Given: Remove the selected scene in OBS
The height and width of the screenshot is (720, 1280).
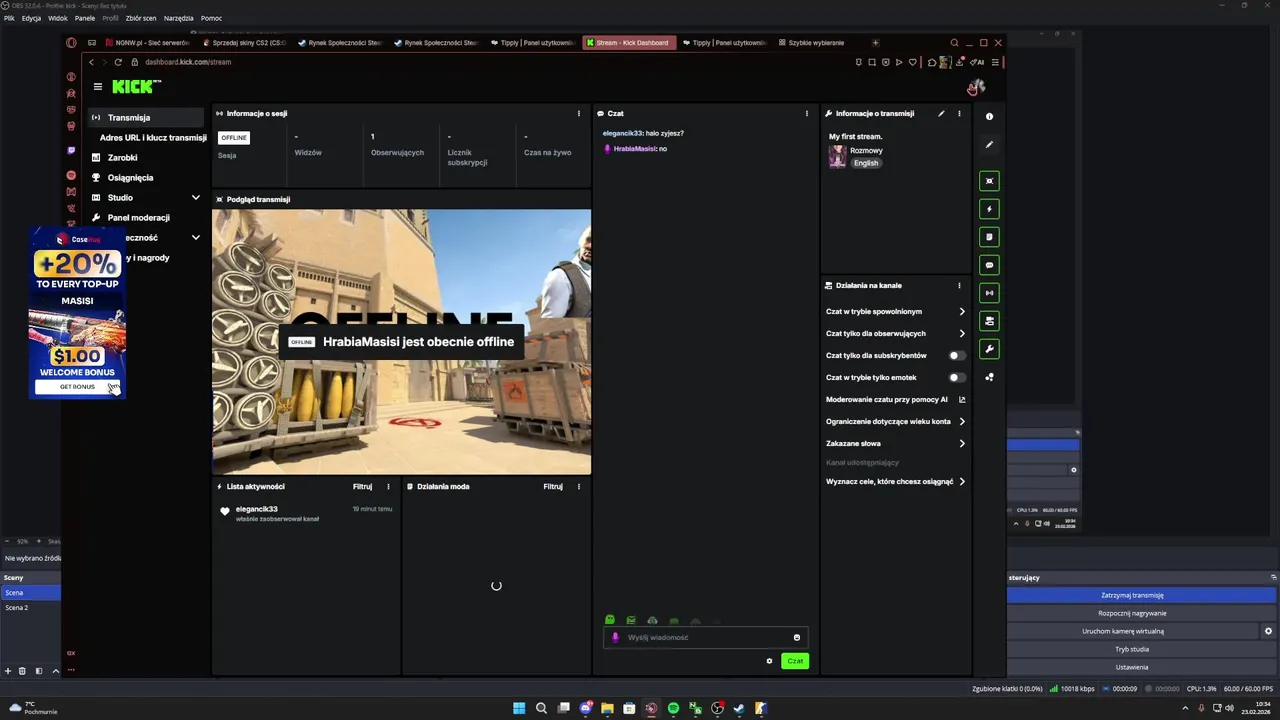Looking at the screenshot, I should click(x=22, y=671).
